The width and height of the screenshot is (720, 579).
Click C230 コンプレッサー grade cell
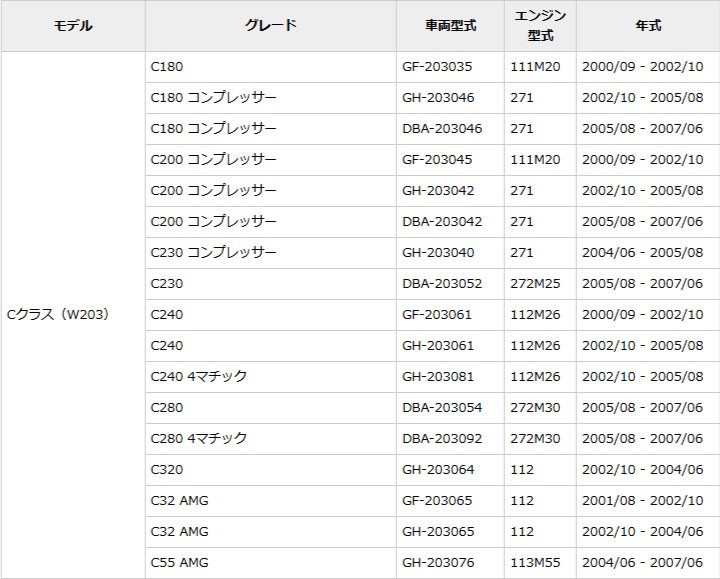pyautogui.click(x=271, y=253)
